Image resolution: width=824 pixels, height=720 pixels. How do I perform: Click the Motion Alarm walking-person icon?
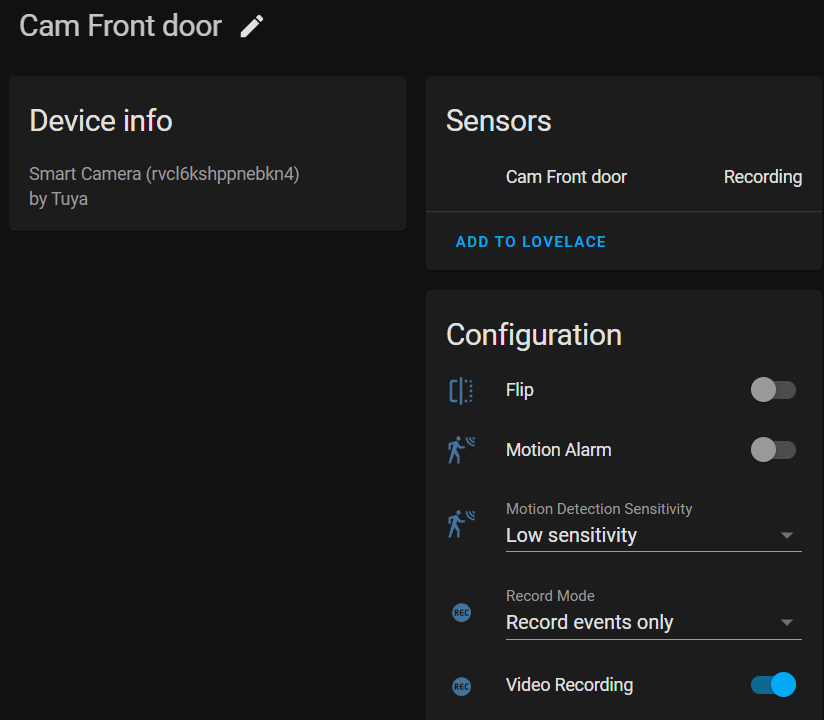pos(461,450)
